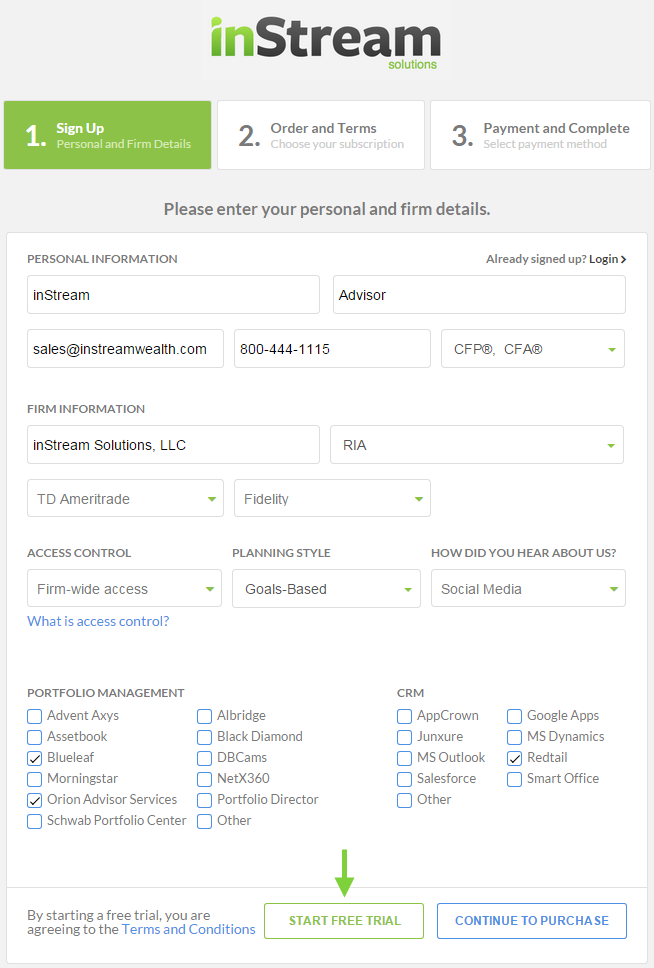Check the Portfolio Director box

click(204, 800)
